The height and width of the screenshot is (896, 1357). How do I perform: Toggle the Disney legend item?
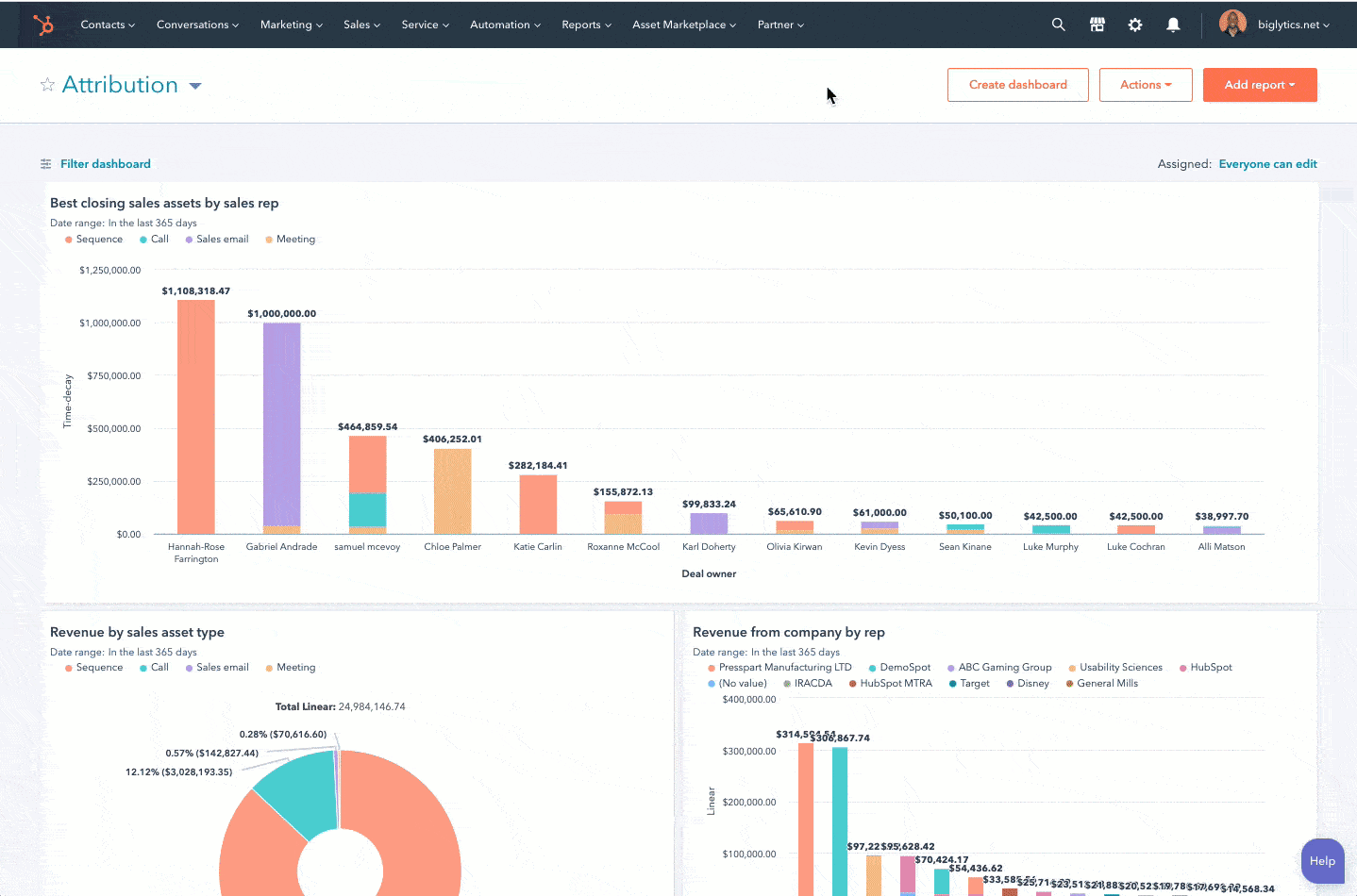pos(1028,684)
